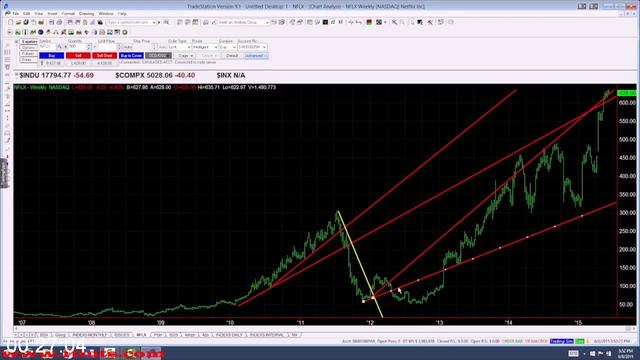Click the Zoom In magnifier icon
Viewport: 640px width, 360px height.
(394, 22)
